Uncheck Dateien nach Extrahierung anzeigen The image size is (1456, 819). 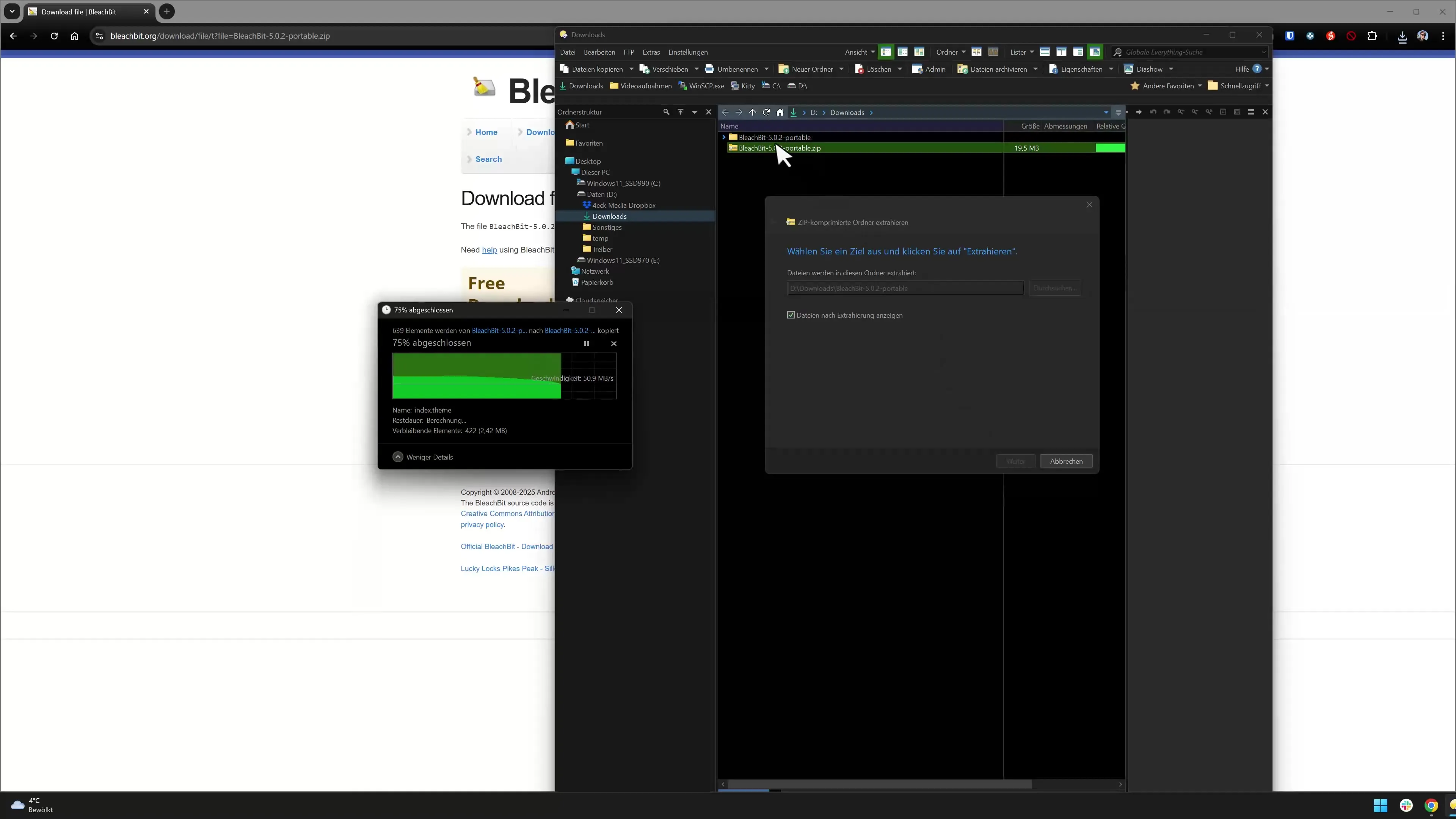point(791,315)
